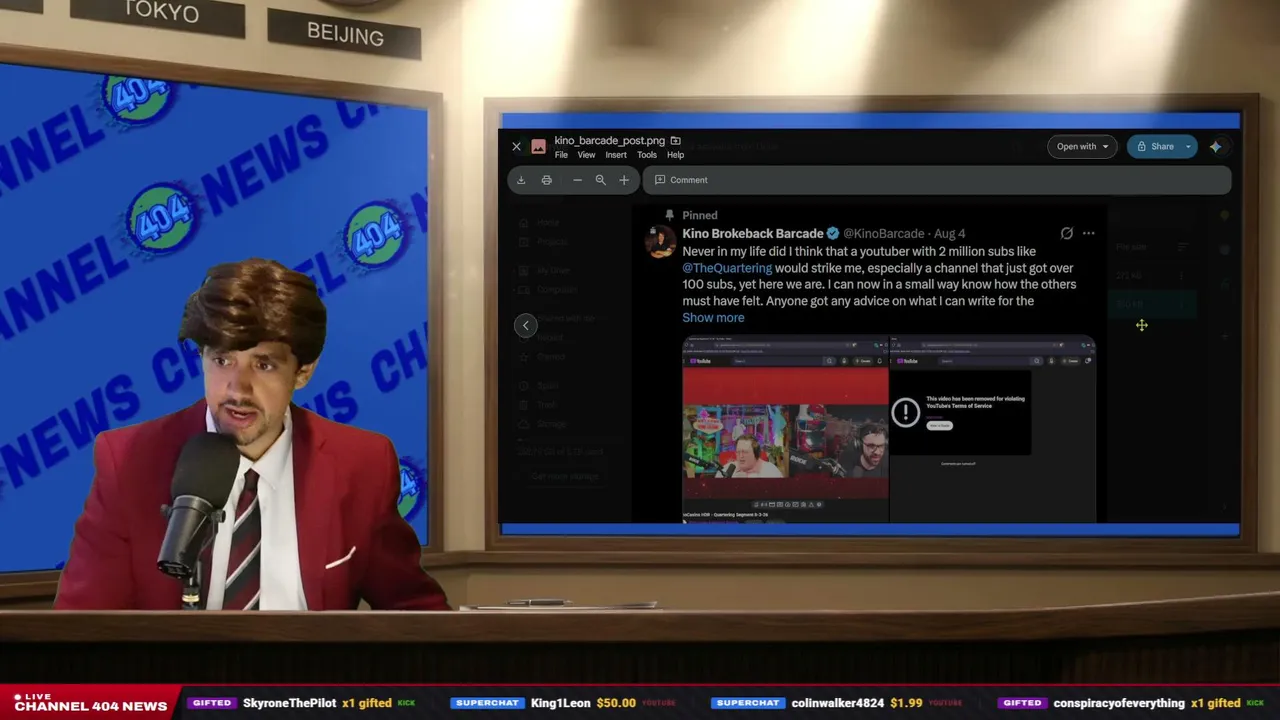Screen dimensions: 1280x720
Task: Click the Kino Brokeback Barcade profile avatar
Action: tap(660, 241)
